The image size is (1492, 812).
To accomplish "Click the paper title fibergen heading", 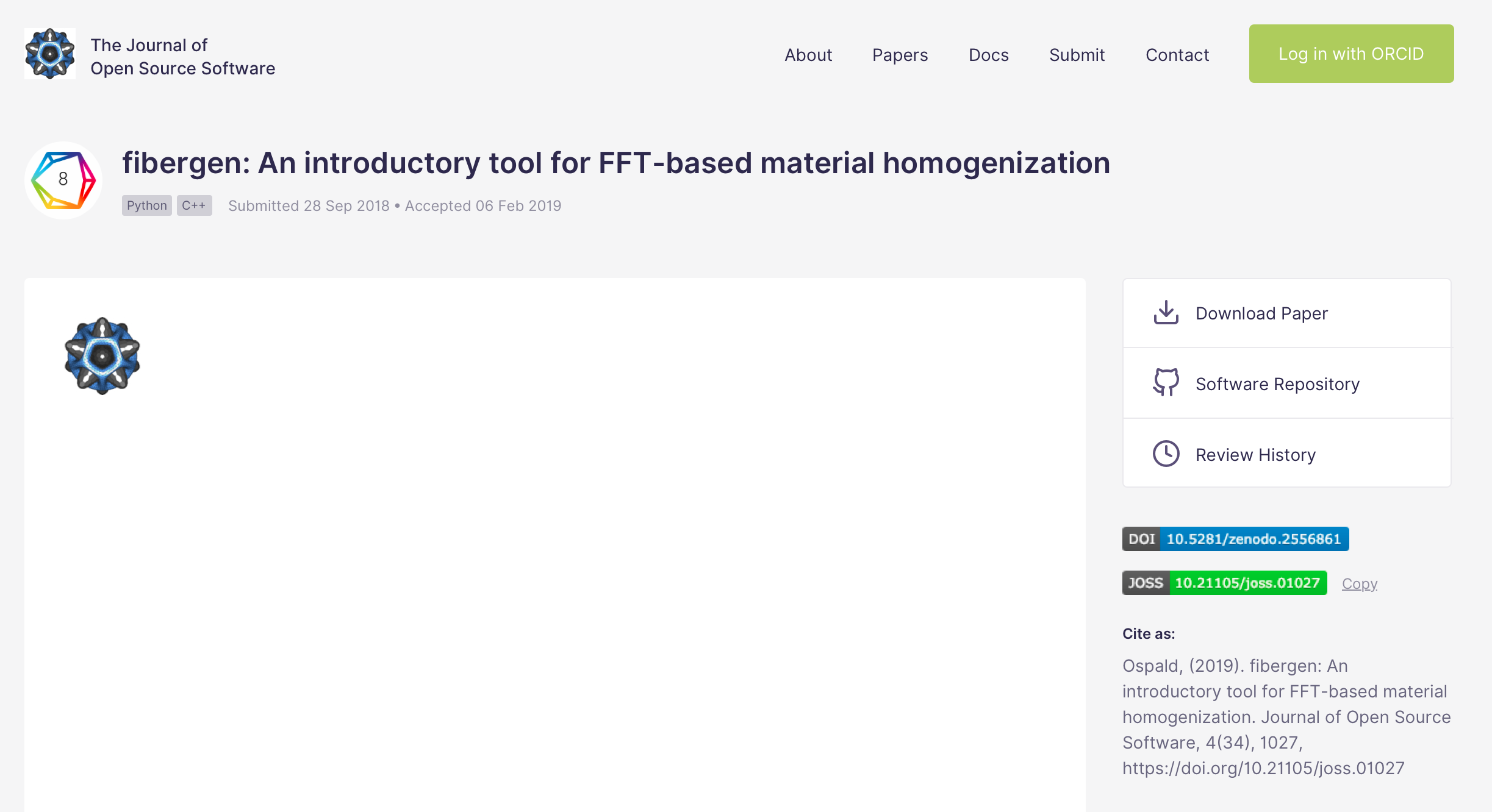I will click(616, 163).
